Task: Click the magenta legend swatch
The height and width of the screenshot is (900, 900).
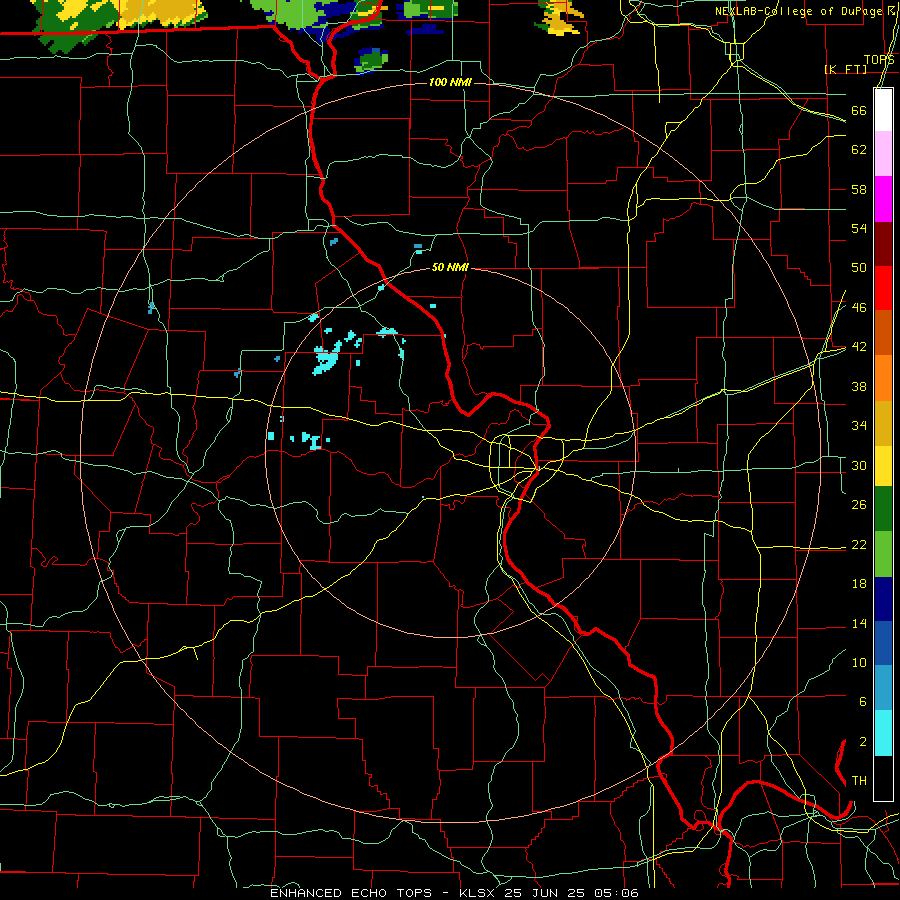Action: pyautogui.click(x=883, y=199)
